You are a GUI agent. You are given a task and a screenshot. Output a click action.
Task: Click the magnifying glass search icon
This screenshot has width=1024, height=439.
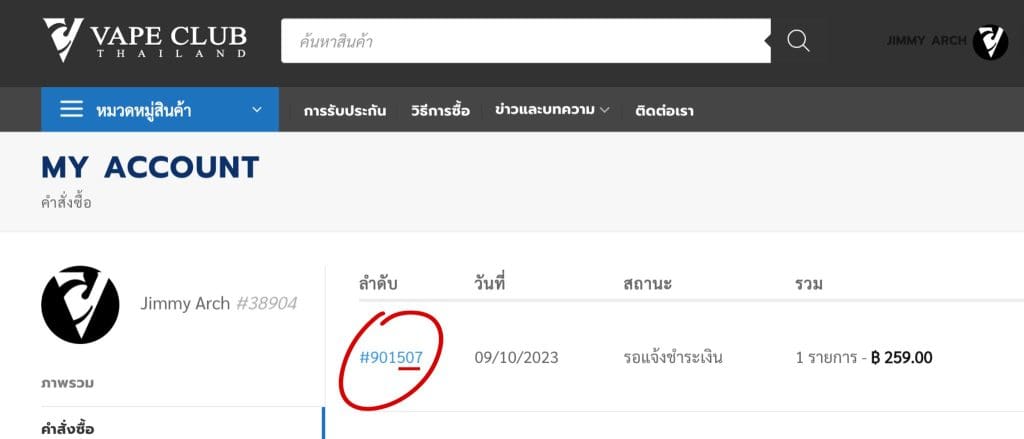tap(797, 41)
